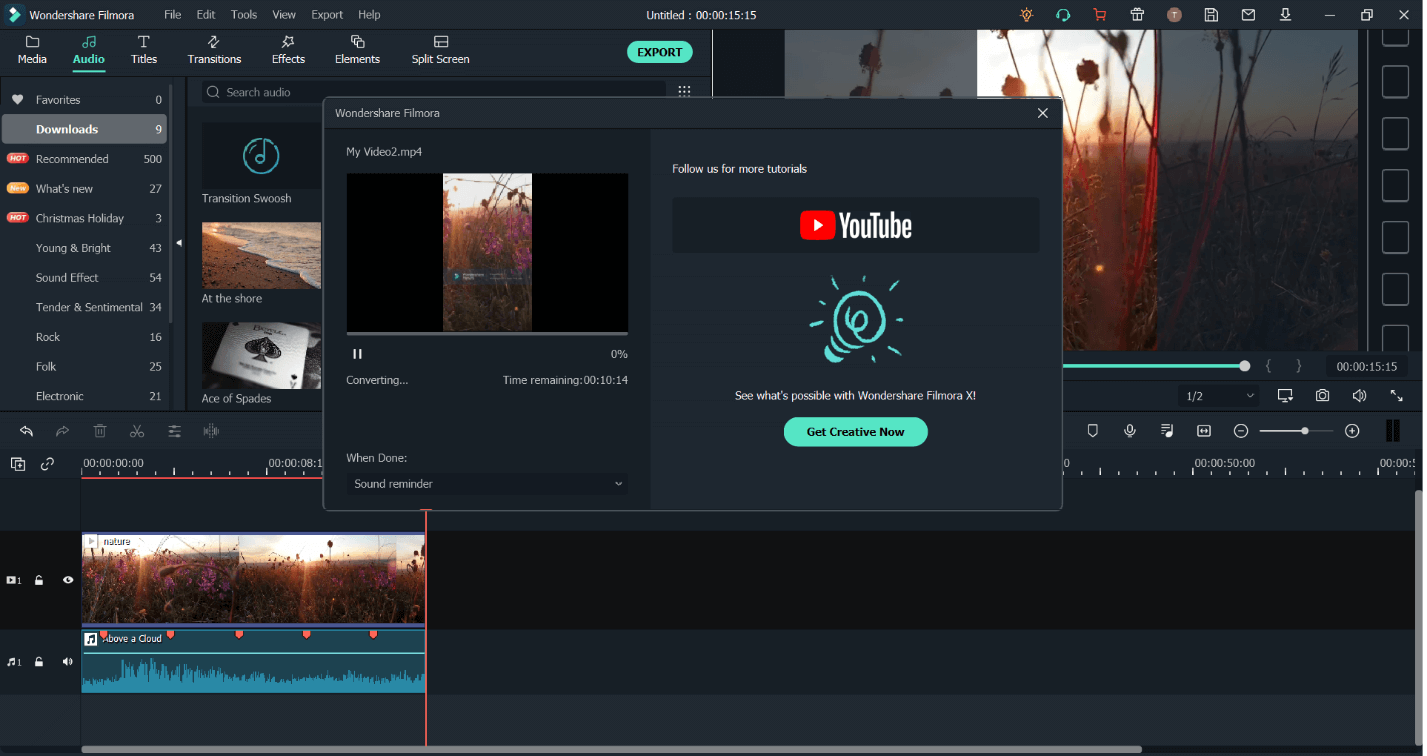This screenshot has width=1427, height=756.
Task: Open the Export menu in menu bar
Action: click(x=327, y=15)
